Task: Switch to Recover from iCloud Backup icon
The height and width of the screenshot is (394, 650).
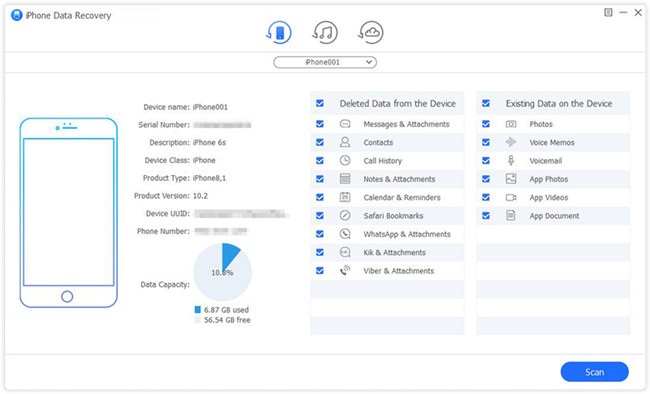Action: point(371,32)
